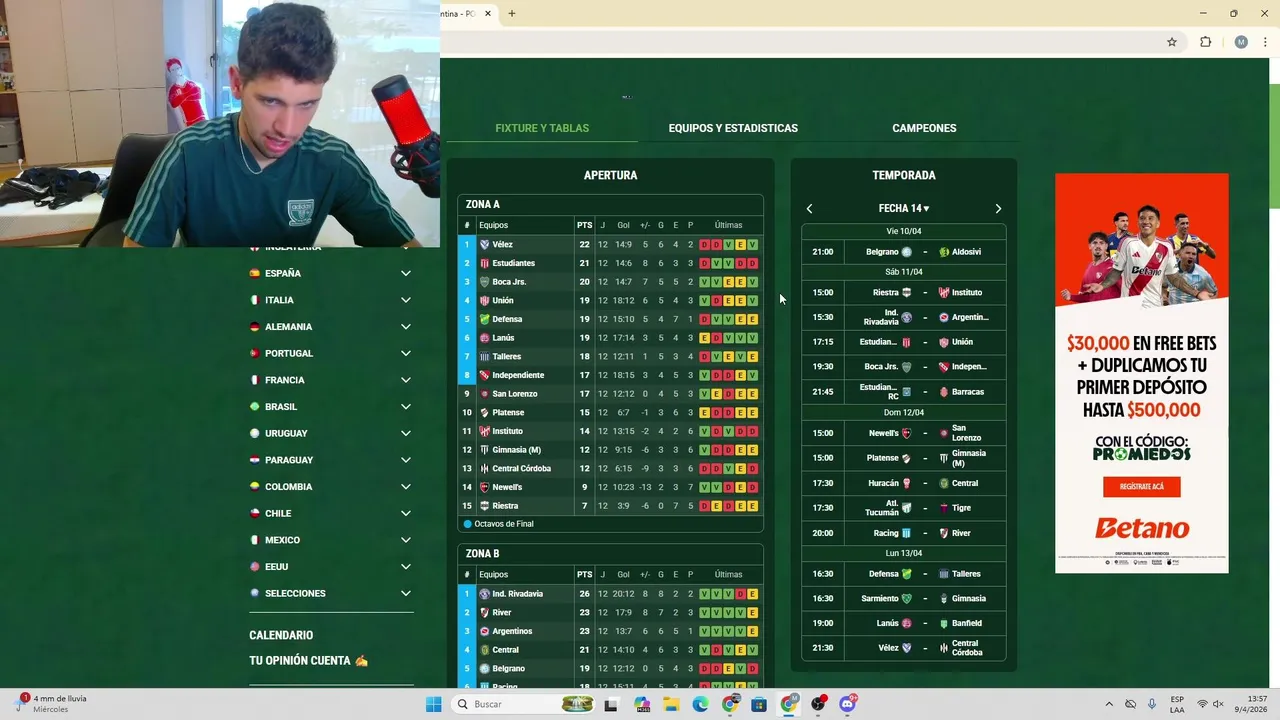Open the Chrome three-dot menu
Image resolution: width=1280 pixels, height=720 pixels.
1266,42
